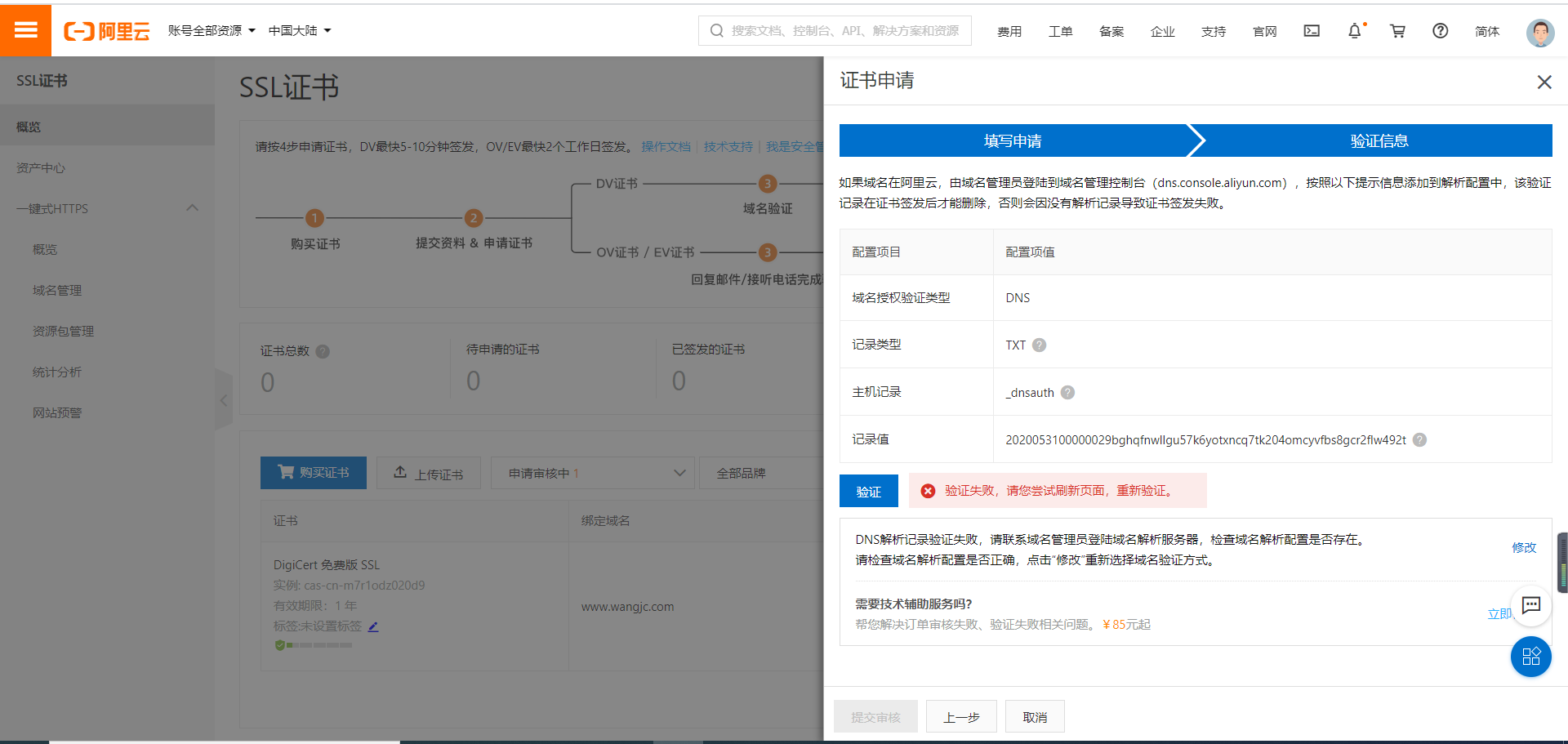
Task: Click the help icon after the 记录值 string
Action: tap(1420, 439)
